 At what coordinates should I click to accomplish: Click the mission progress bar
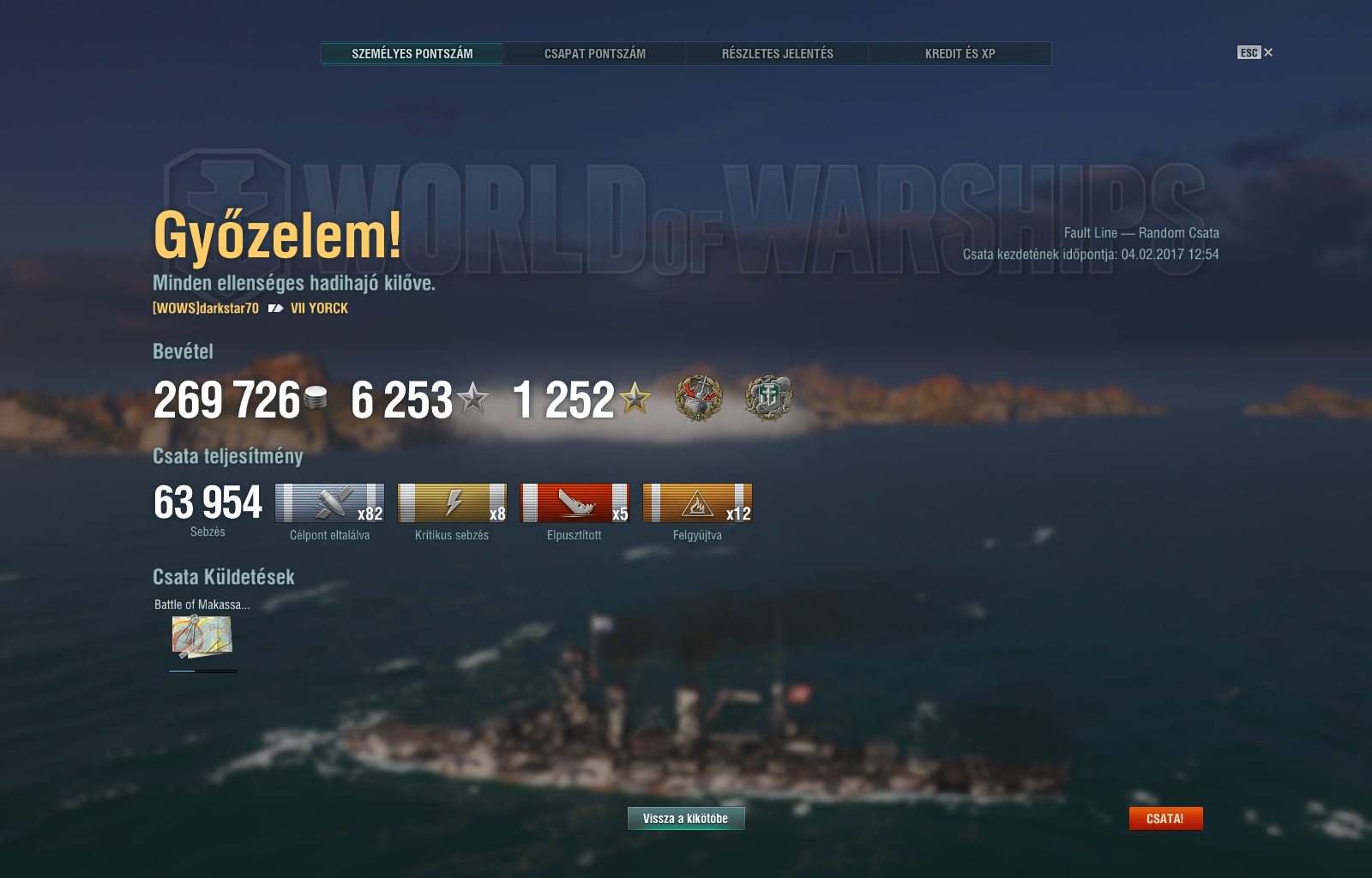pos(202,671)
